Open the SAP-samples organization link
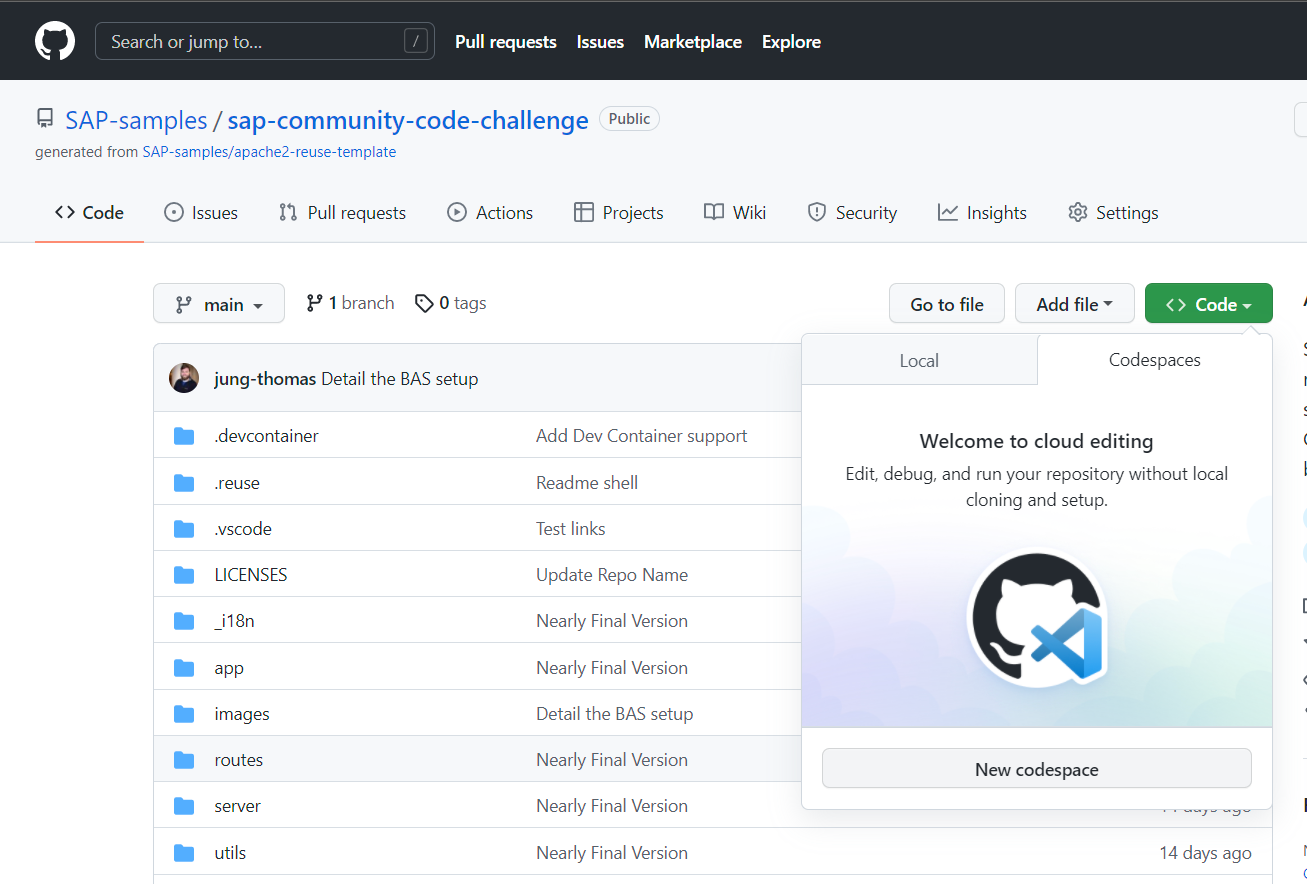 (x=136, y=121)
